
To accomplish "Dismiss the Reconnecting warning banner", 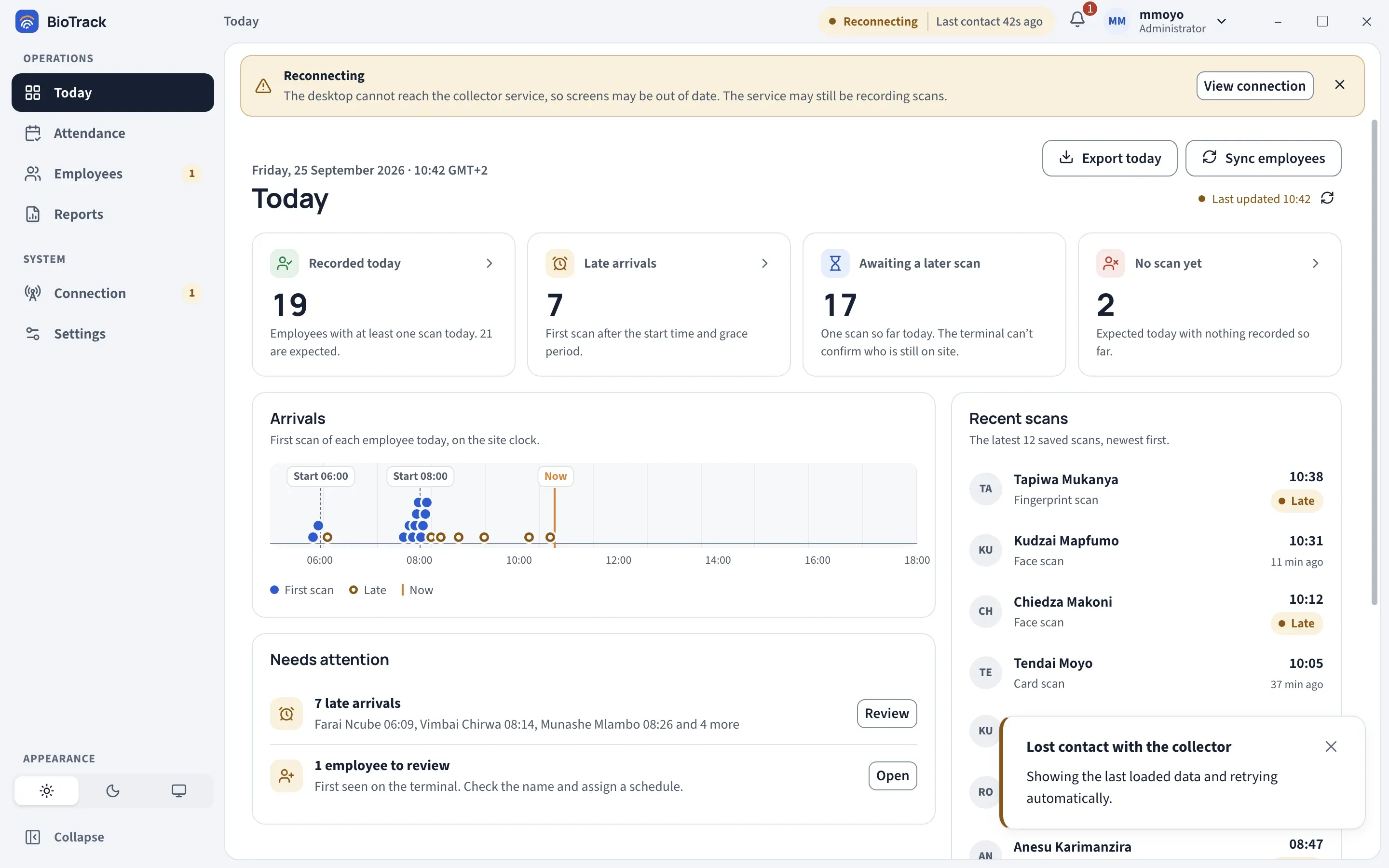I will pos(1340,85).
